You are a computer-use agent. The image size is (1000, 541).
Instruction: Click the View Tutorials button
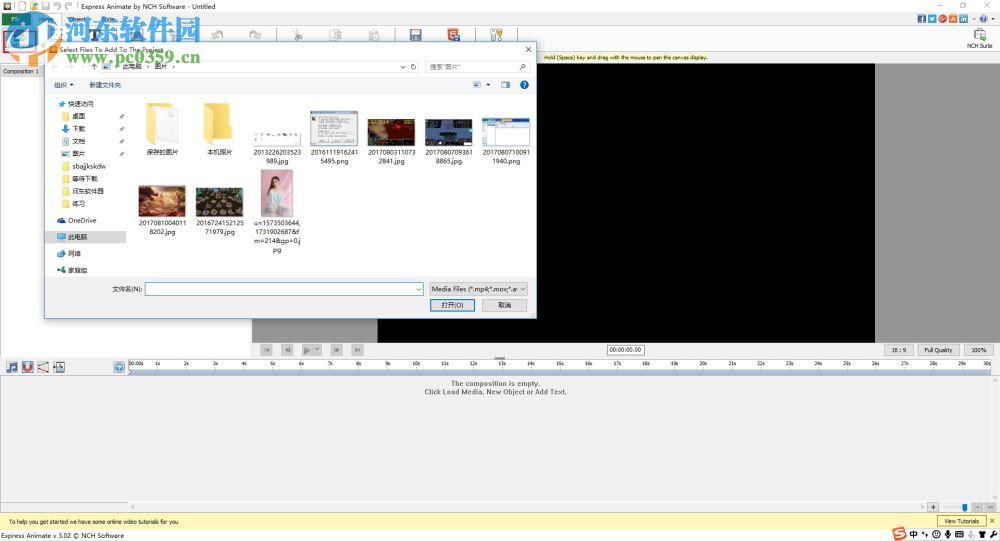pos(961,521)
